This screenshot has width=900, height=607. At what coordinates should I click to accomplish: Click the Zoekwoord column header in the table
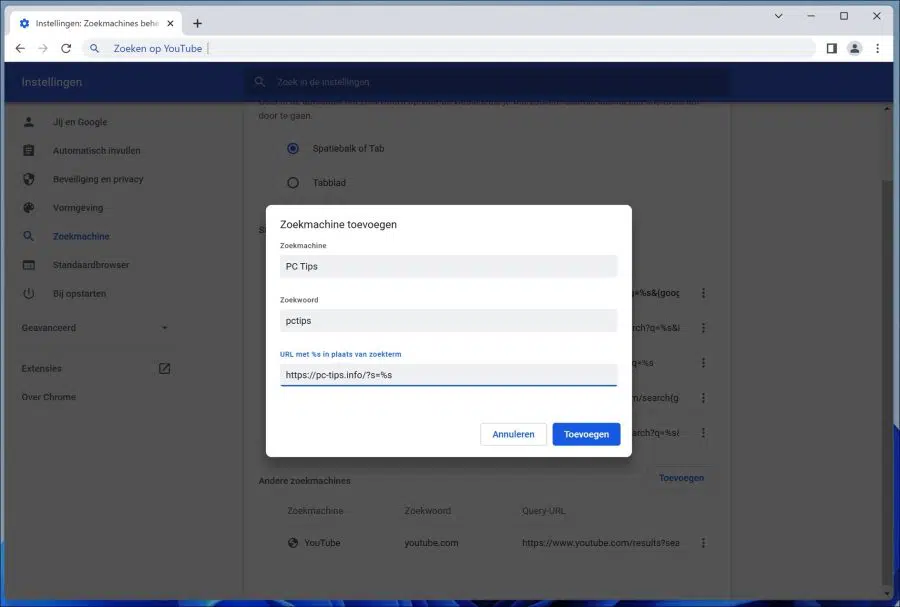tap(428, 511)
